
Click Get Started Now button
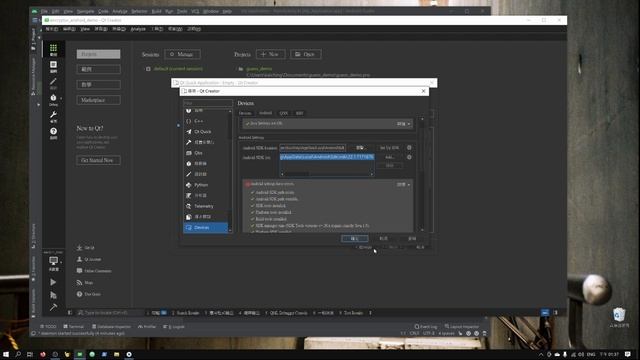(98, 160)
